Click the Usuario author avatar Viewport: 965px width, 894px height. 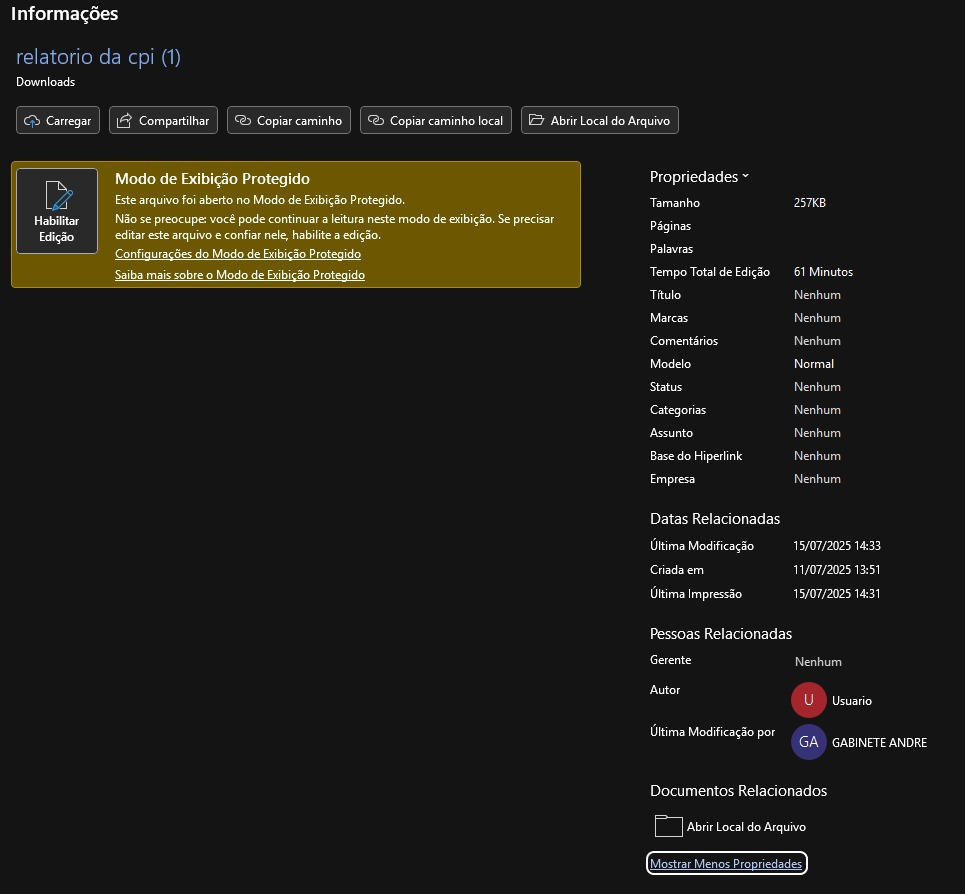[808, 700]
